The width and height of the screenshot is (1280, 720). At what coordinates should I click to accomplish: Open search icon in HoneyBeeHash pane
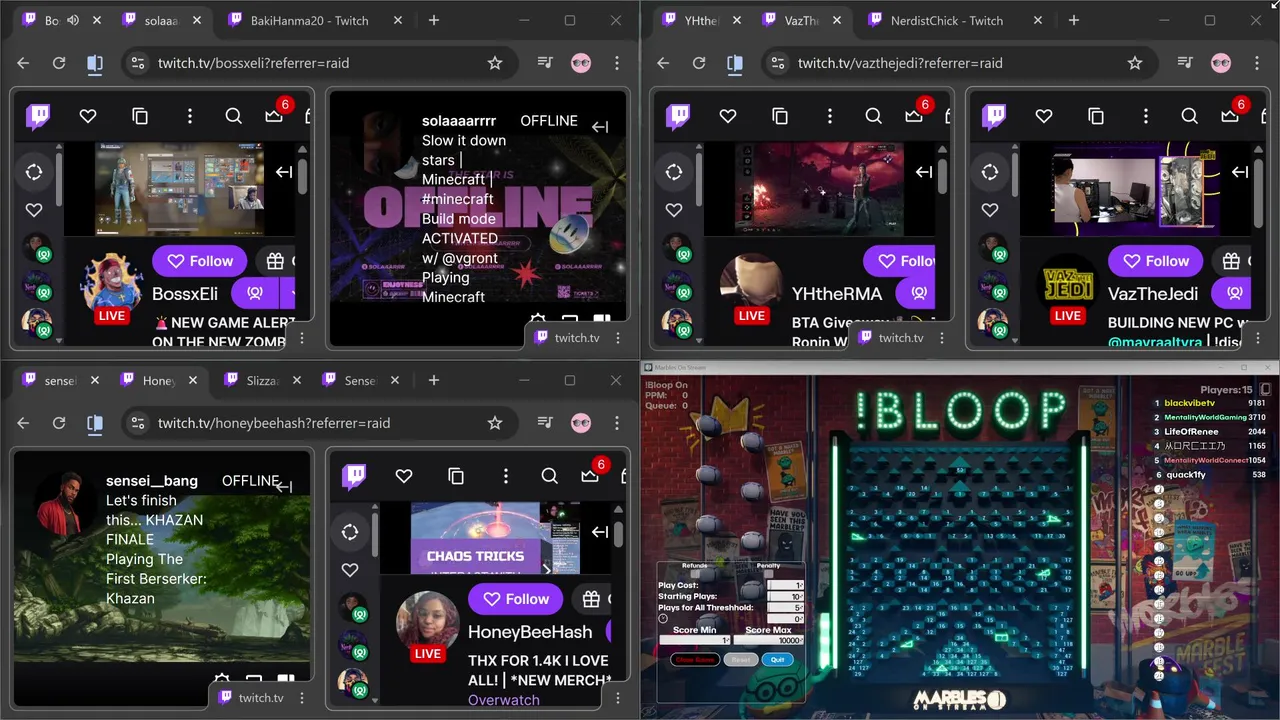[550, 476]
